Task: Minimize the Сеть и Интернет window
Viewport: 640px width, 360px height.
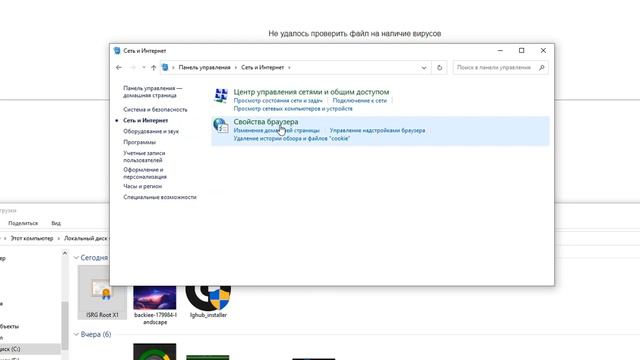Action: (x=500, y=51)
